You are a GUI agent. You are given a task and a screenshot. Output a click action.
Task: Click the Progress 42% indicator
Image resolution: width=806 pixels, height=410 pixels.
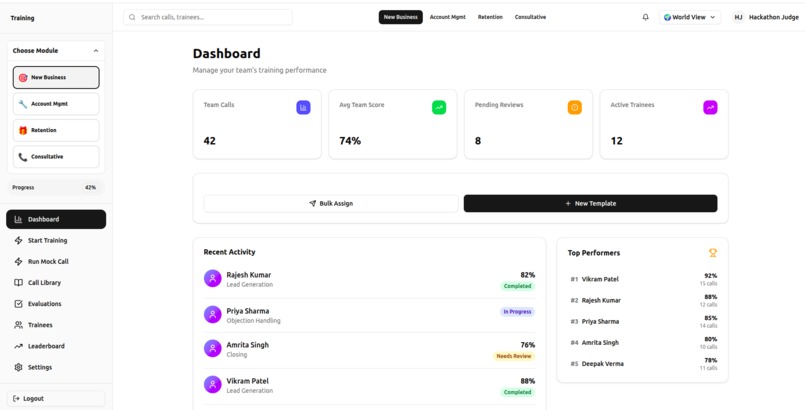click(56, 188)
